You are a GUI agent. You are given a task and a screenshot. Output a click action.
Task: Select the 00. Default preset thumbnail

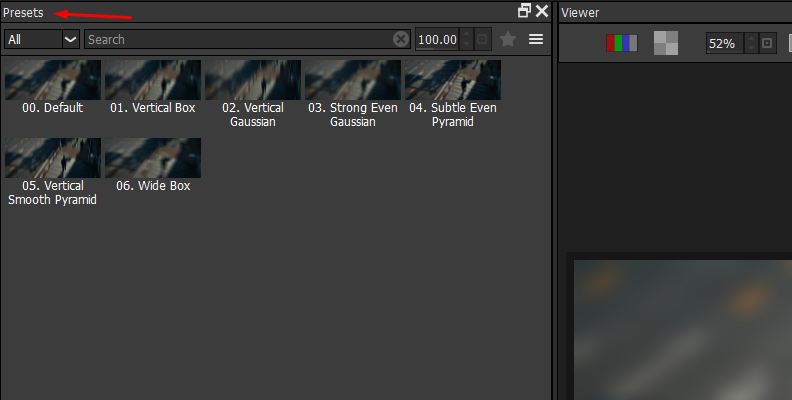tap(53, 80)
